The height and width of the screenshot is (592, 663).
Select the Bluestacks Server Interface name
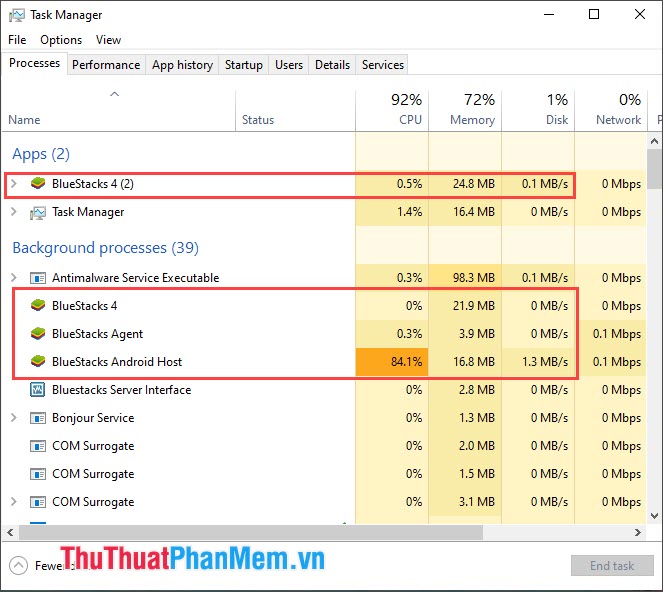[121, 390]
